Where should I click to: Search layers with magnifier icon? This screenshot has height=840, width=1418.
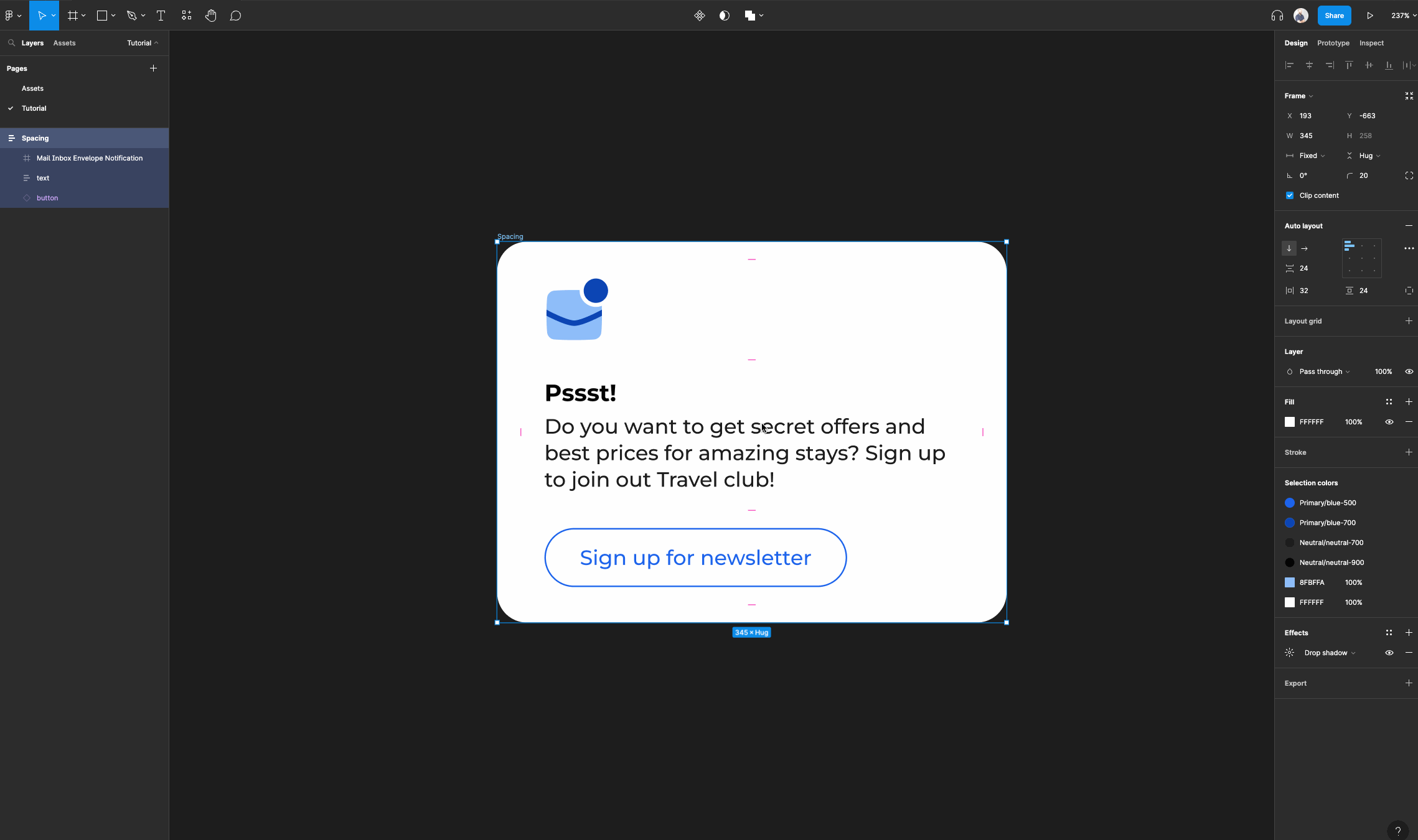[11, 43]
